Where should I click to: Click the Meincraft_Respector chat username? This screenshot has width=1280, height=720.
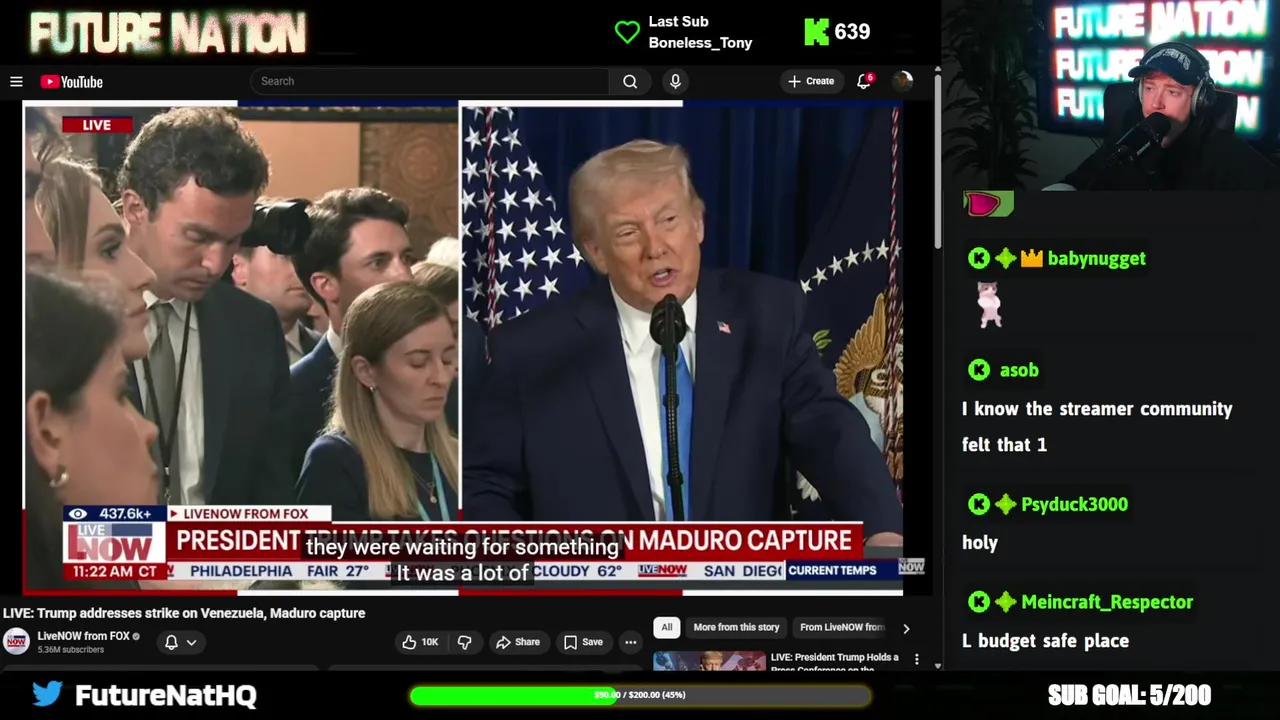pos(1107,602)
